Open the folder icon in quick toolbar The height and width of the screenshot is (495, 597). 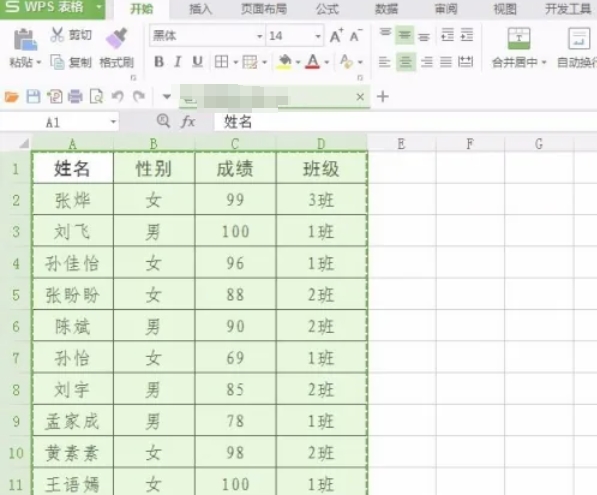pyautogui.click(x=11, y=97)
